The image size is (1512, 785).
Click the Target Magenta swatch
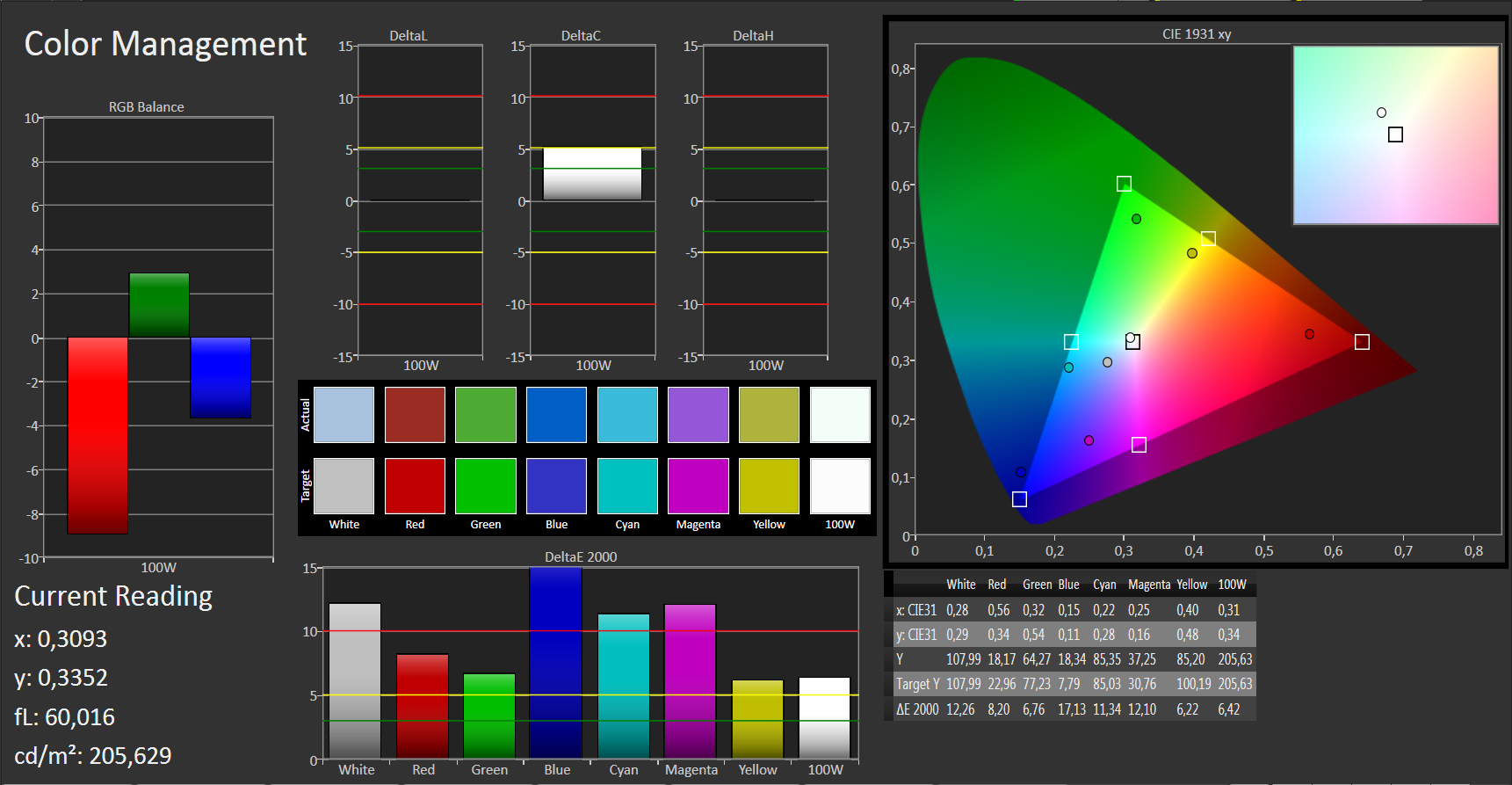coord(698,486)
